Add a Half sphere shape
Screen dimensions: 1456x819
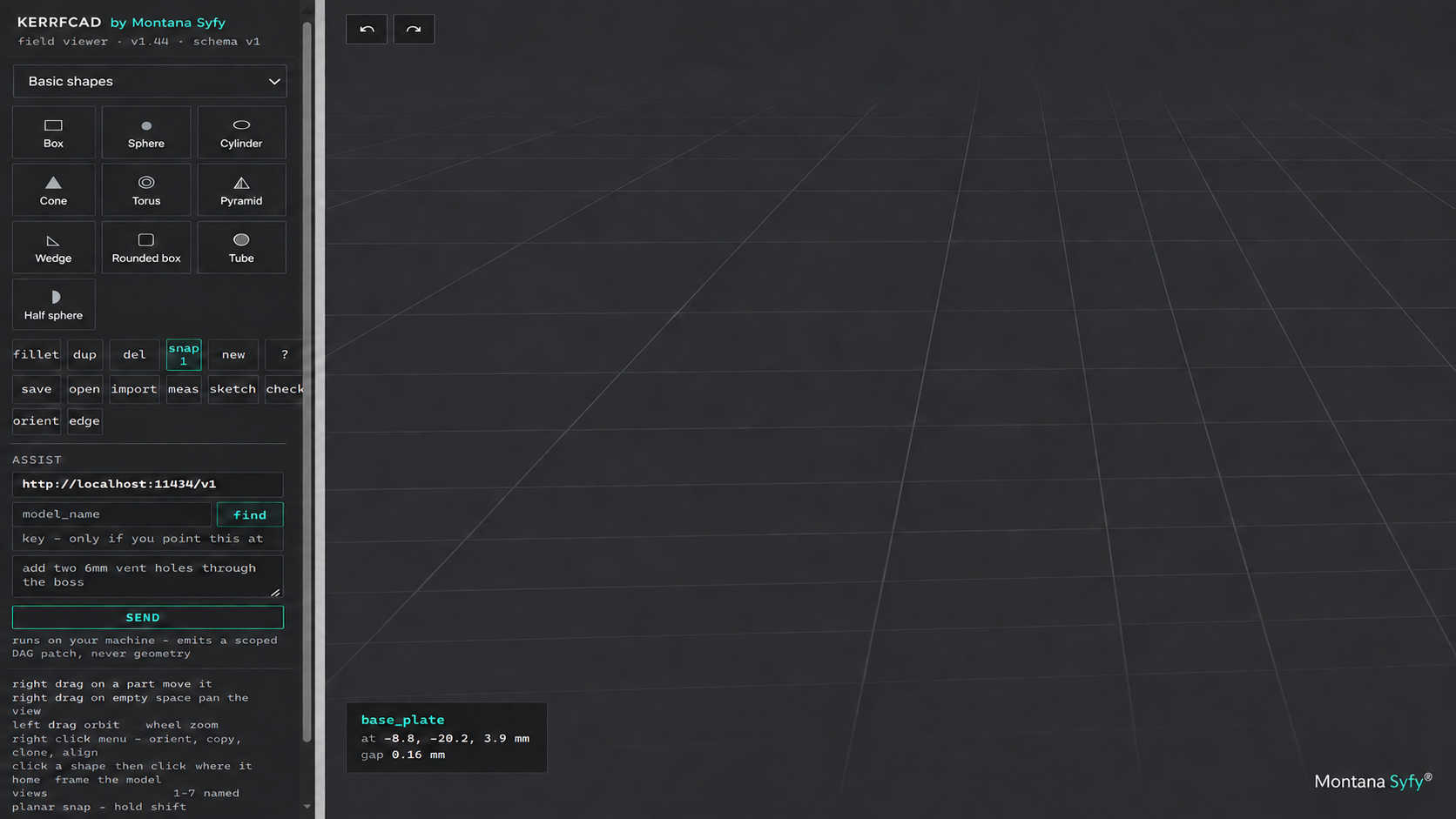click(x=53, y=305)
